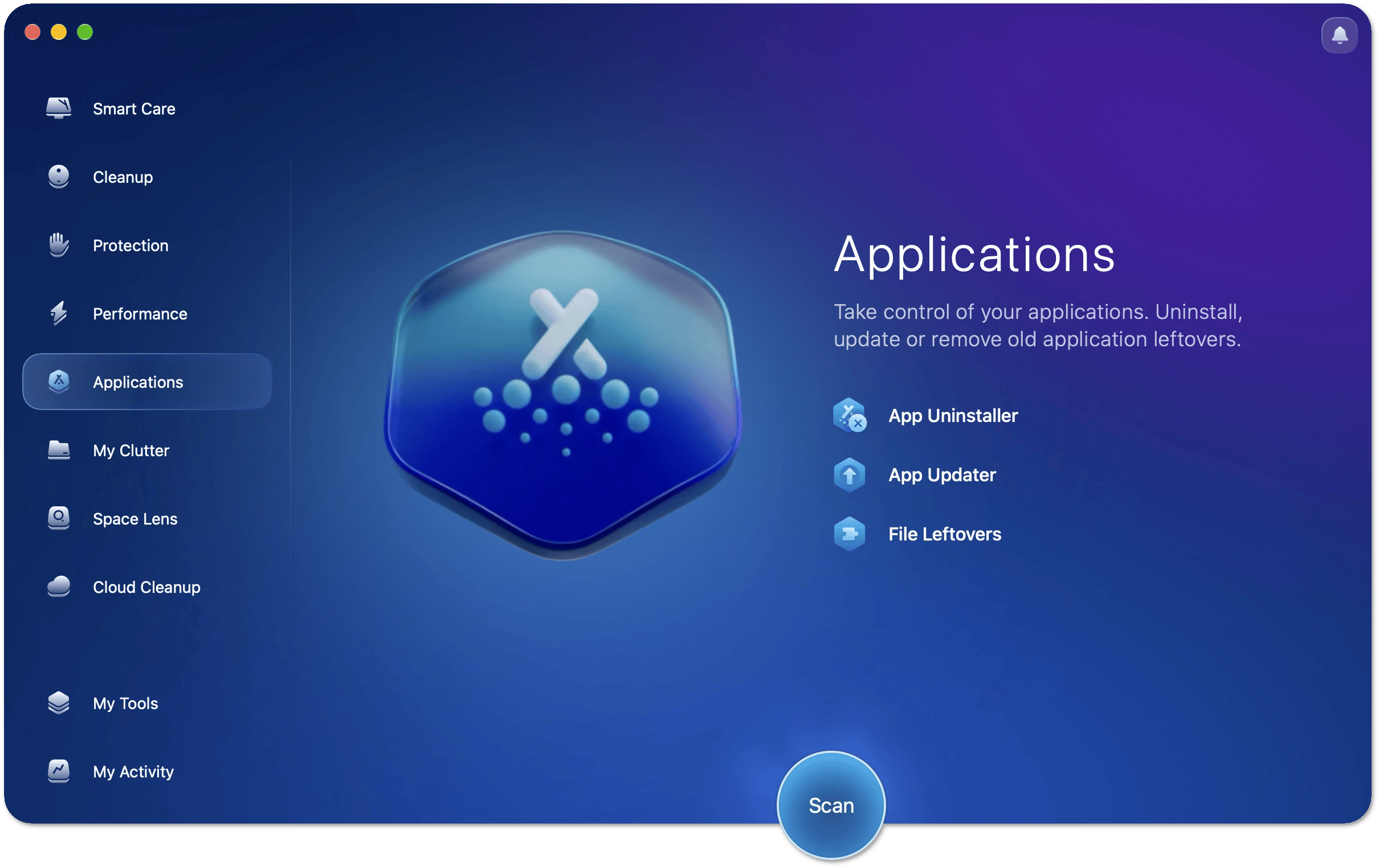The height and width of the screenshot is (868, 1379).
Task: Open notifications with the bell icon
Action: point(1339,35)
